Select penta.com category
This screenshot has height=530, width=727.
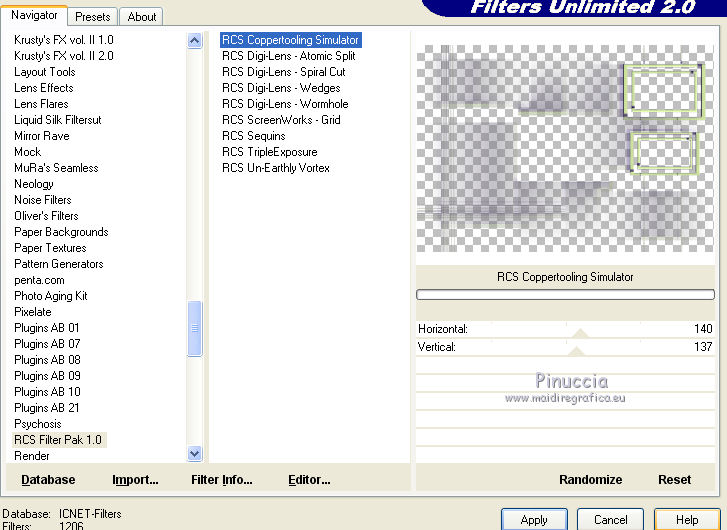point(39,280)
